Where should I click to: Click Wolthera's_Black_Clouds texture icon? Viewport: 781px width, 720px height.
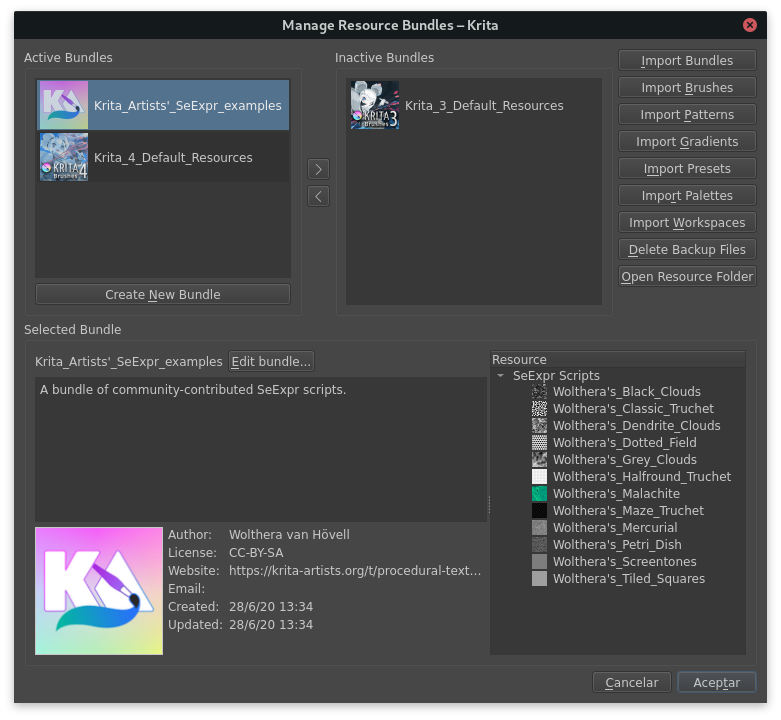[x=540, y=392]
